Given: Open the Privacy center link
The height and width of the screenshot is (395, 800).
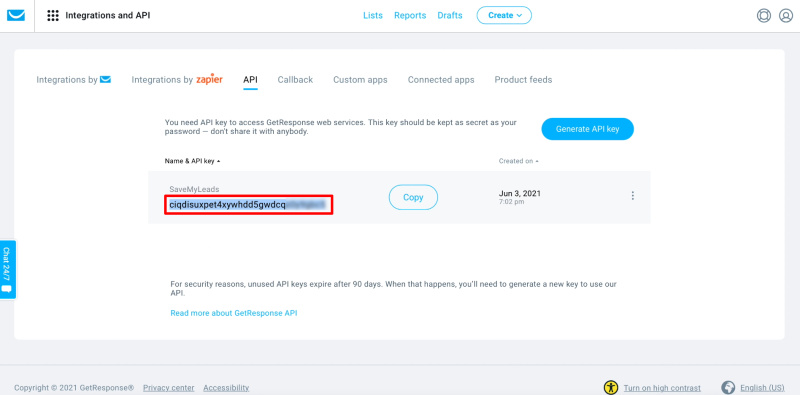Looking at the screenshot, I should point(168,388).
